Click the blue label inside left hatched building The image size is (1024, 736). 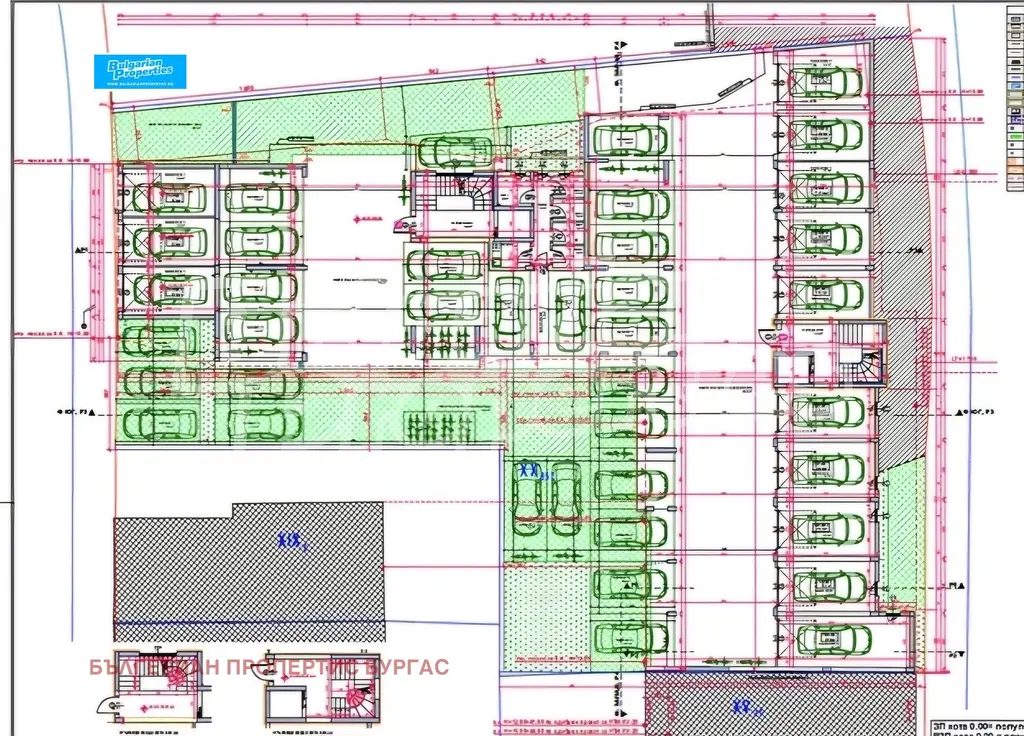[x=292, y=542]
